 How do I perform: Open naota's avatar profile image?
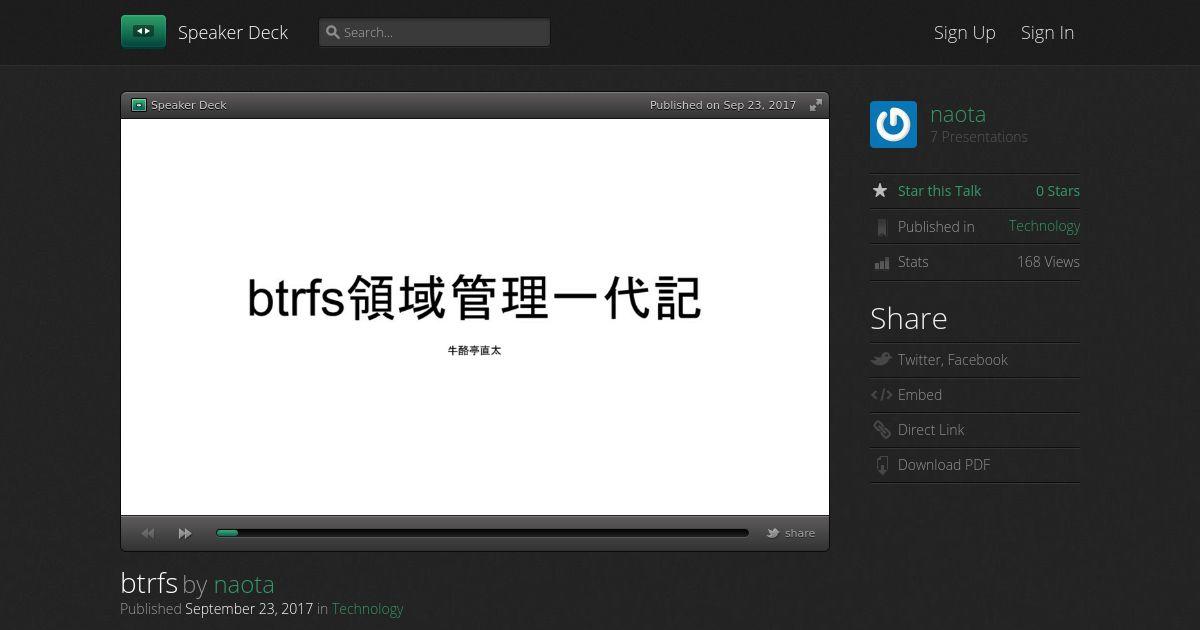[893, 124]
